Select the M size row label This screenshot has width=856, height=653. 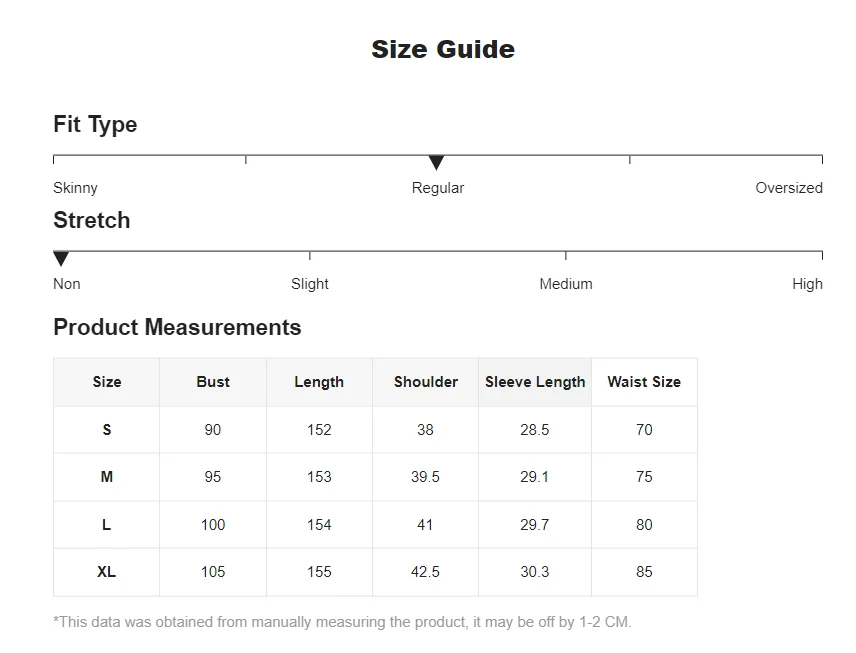click(x=107, y=477)
